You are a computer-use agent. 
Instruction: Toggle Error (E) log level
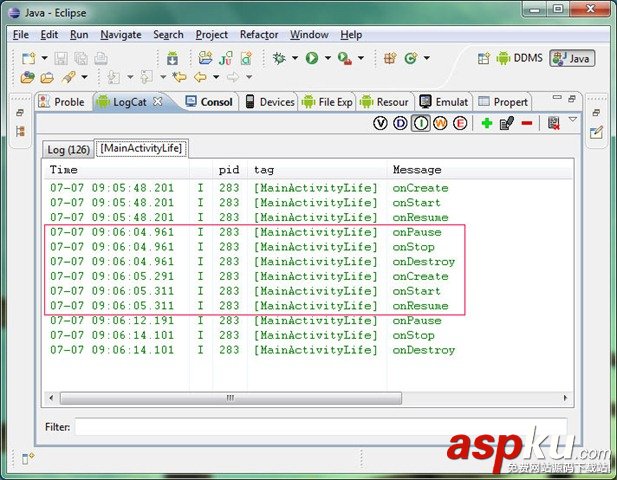coord(460,124)
